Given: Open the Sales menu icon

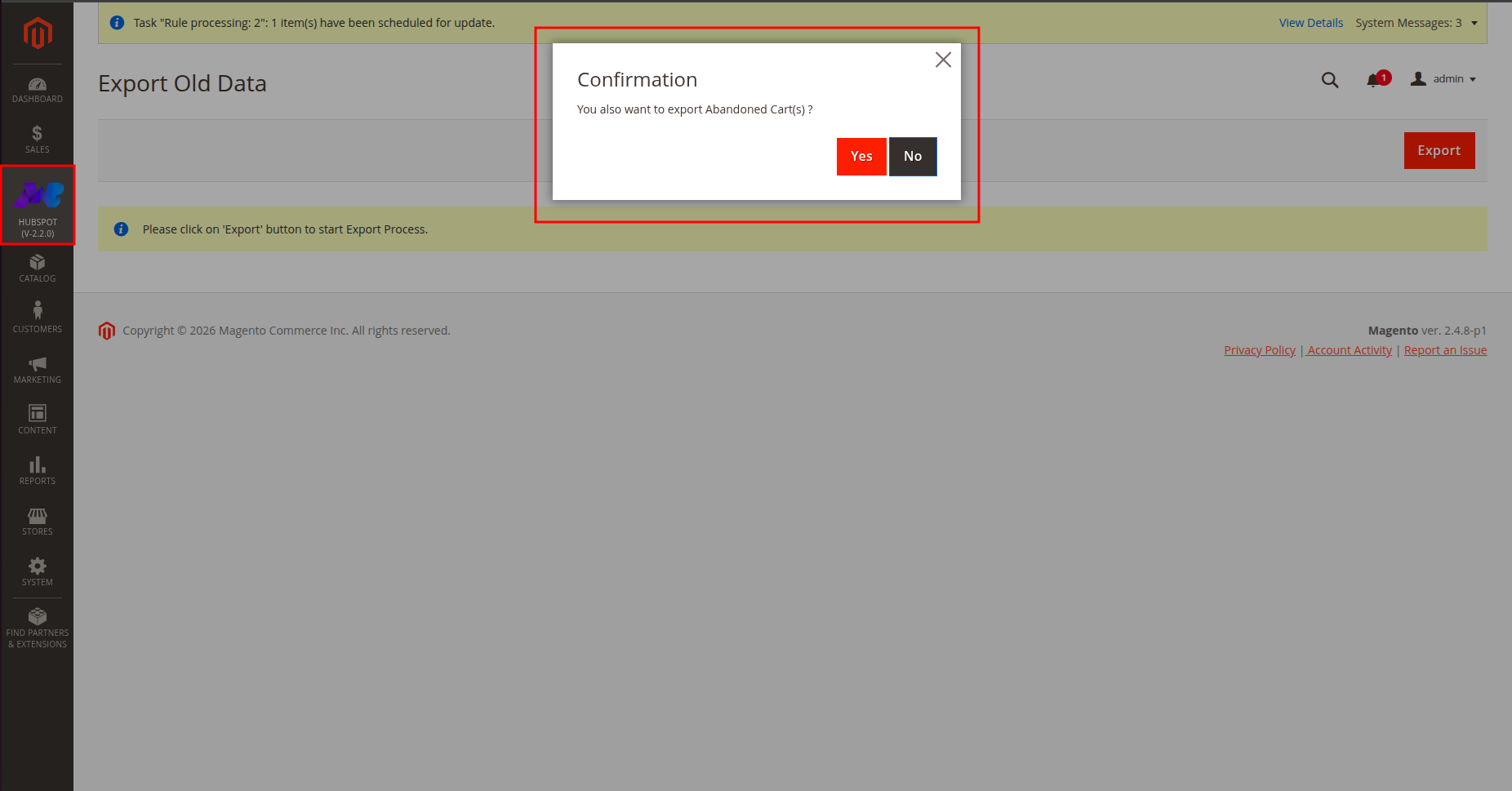Looking at the screenshot, I should coord(38,140).
